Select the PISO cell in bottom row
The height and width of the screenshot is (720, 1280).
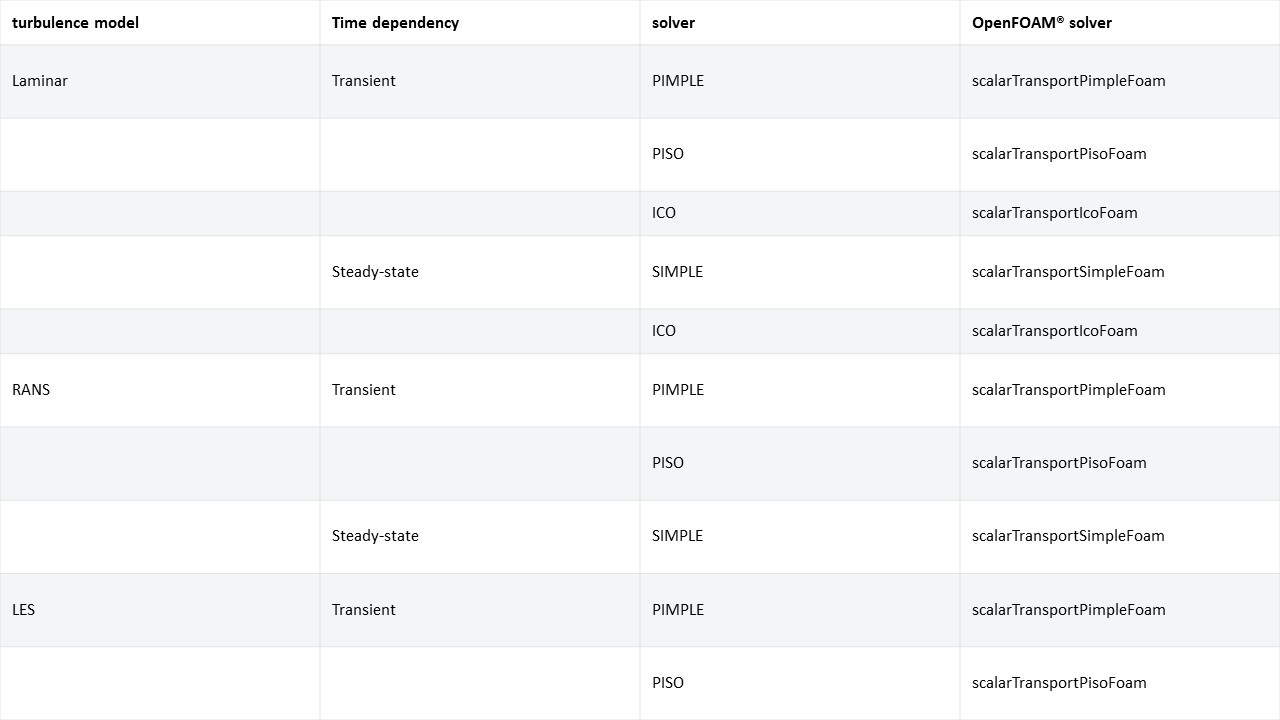pos(668,683)
